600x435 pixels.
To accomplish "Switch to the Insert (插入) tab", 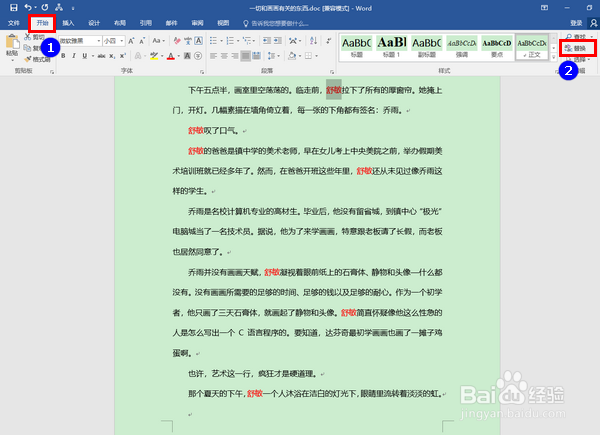I will (68, 23).
